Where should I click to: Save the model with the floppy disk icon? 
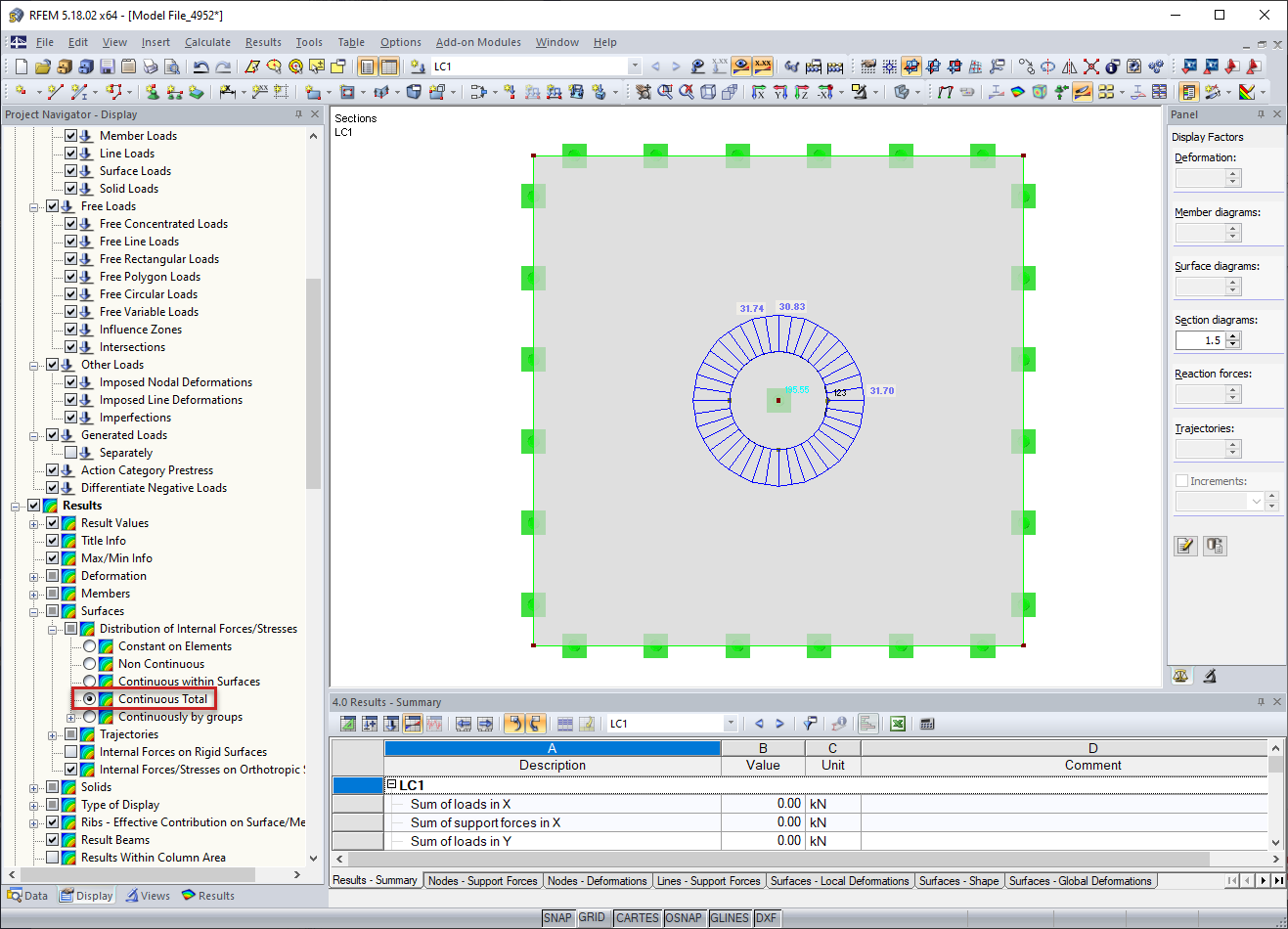coord(107,66)
